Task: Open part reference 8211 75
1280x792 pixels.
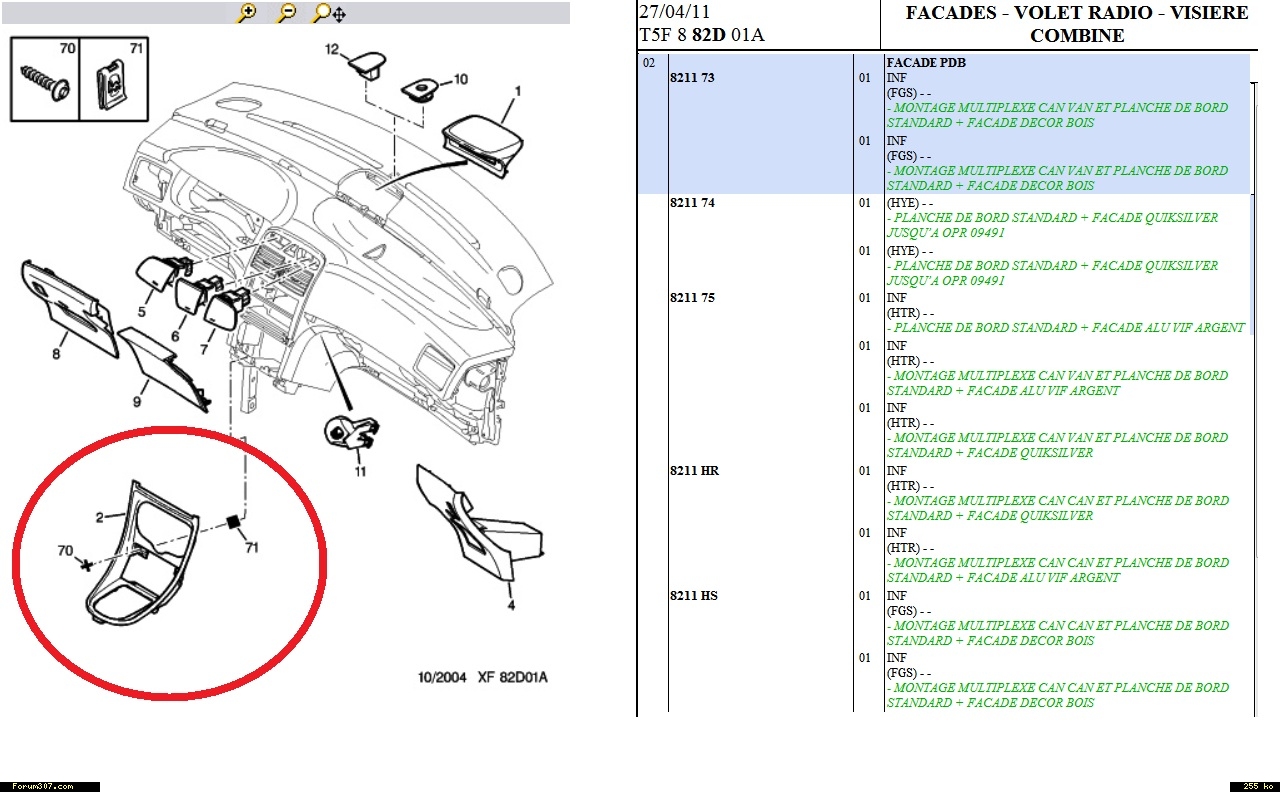Action: click(692, 298)
